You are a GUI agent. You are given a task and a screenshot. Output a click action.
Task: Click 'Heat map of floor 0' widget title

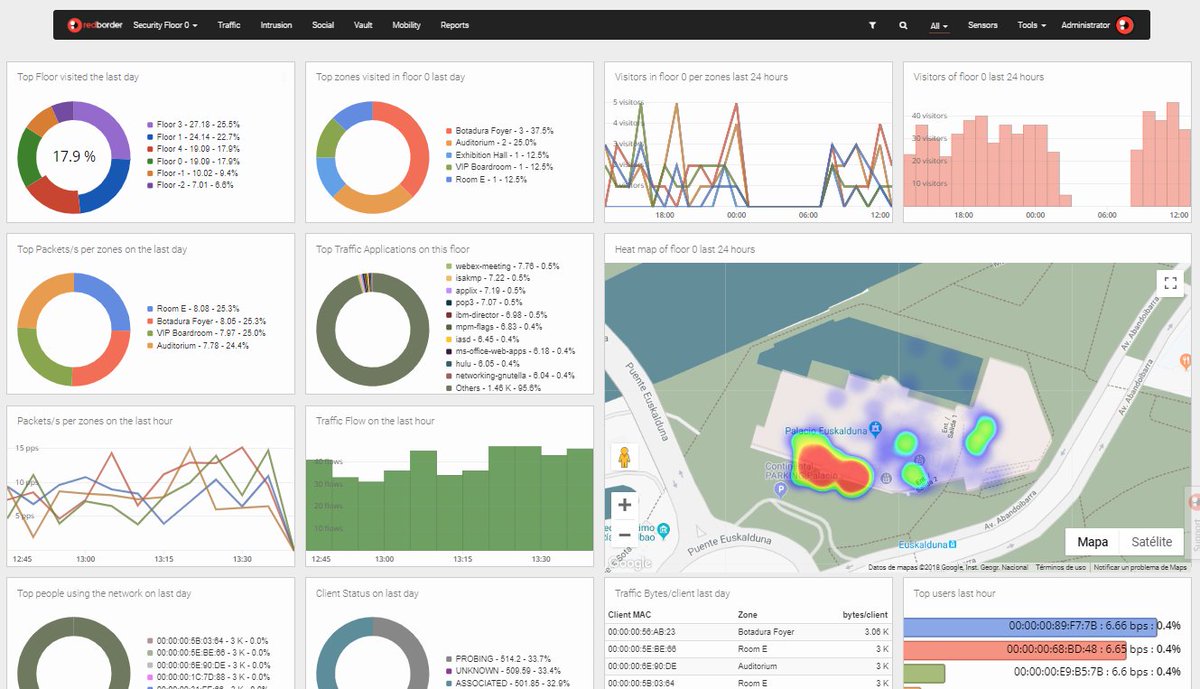click(x=685, y=249)
